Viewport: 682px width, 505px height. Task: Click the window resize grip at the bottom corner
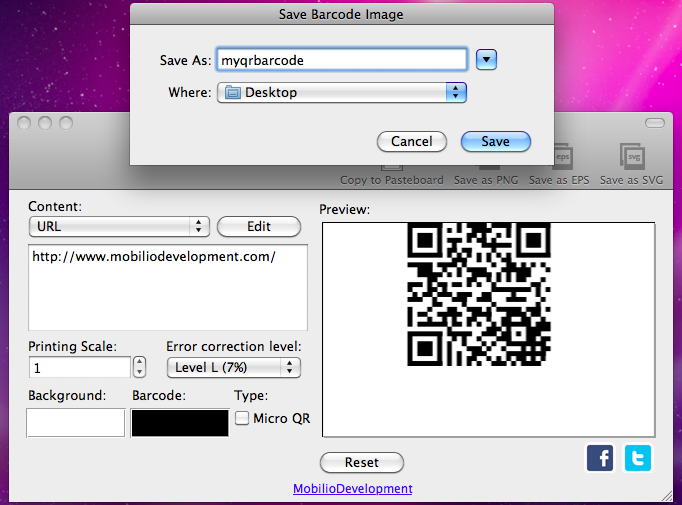click(x=667, y=496)
